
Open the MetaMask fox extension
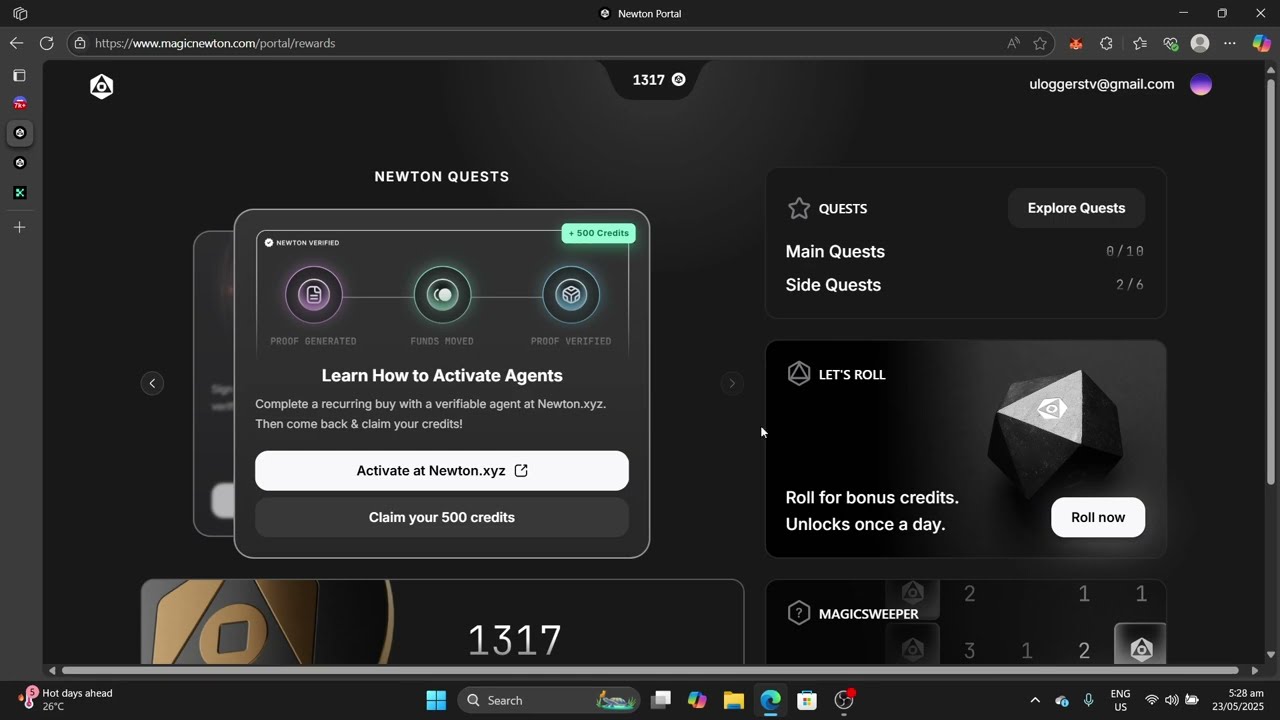tap(1076, 43)
